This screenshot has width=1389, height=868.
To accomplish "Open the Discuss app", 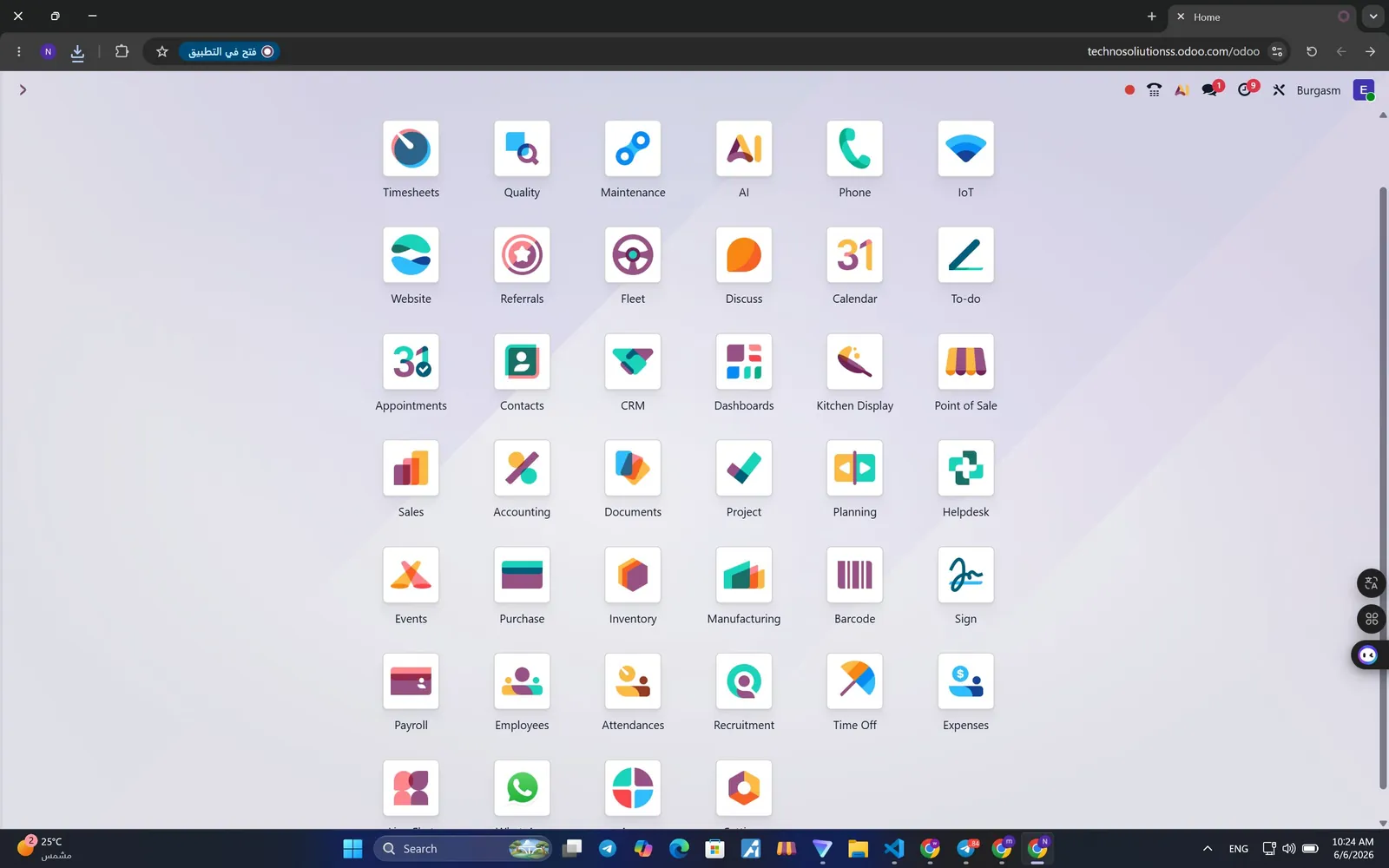I will coord(744,255).
